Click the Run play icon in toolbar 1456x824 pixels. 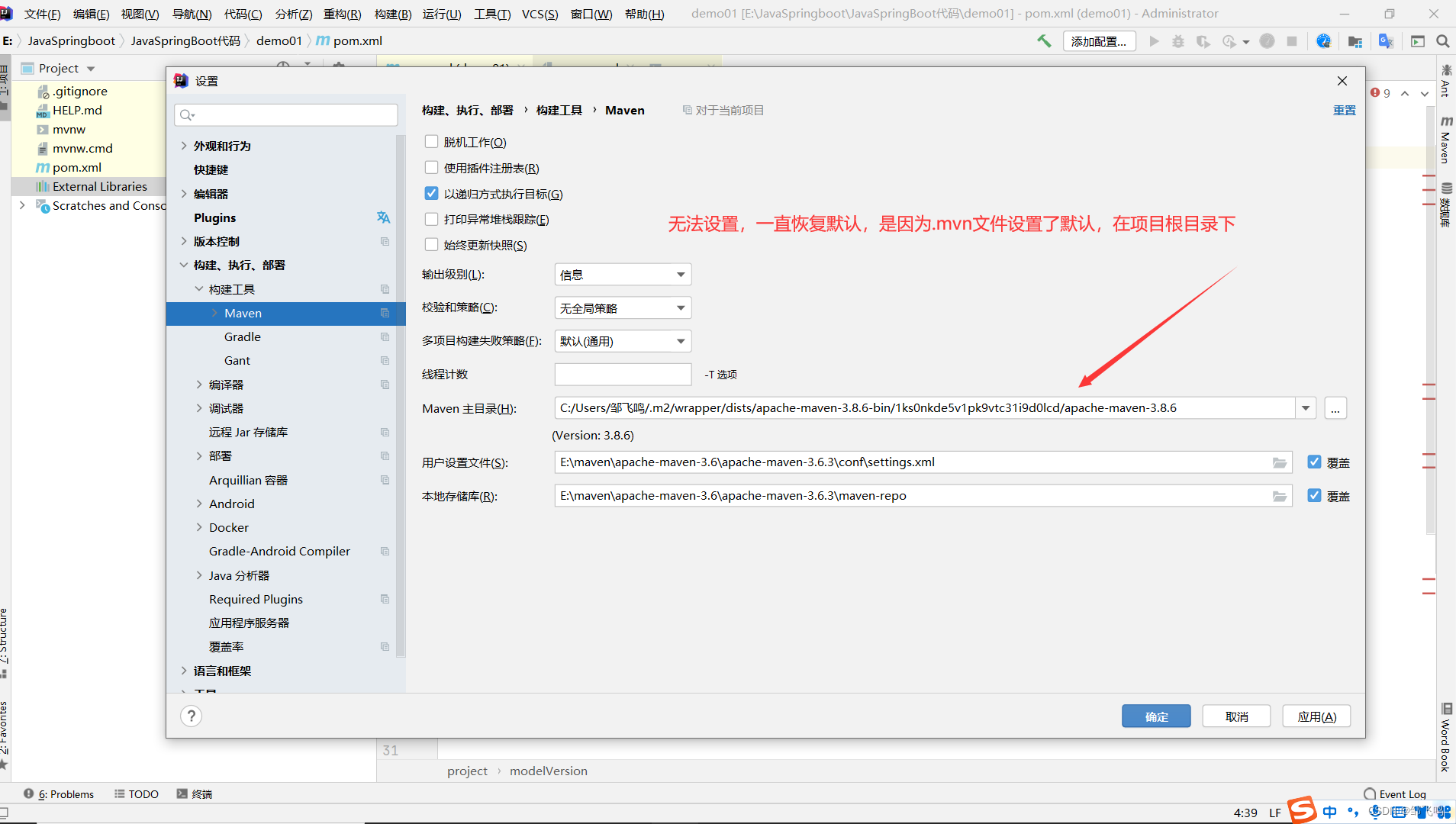[1154, 41]
